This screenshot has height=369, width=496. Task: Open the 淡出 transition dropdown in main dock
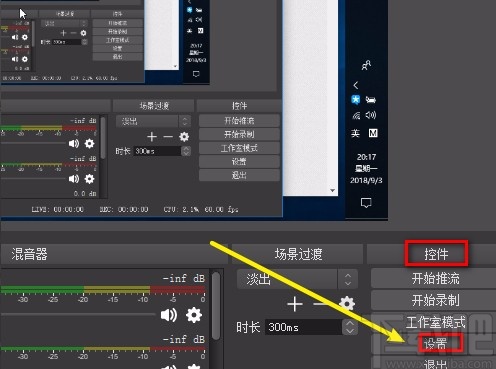click(297, 279)
